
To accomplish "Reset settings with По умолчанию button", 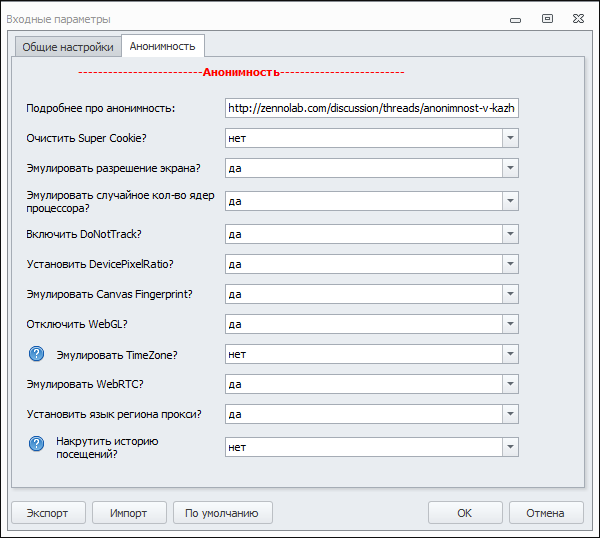I will [x=222, y=513].
